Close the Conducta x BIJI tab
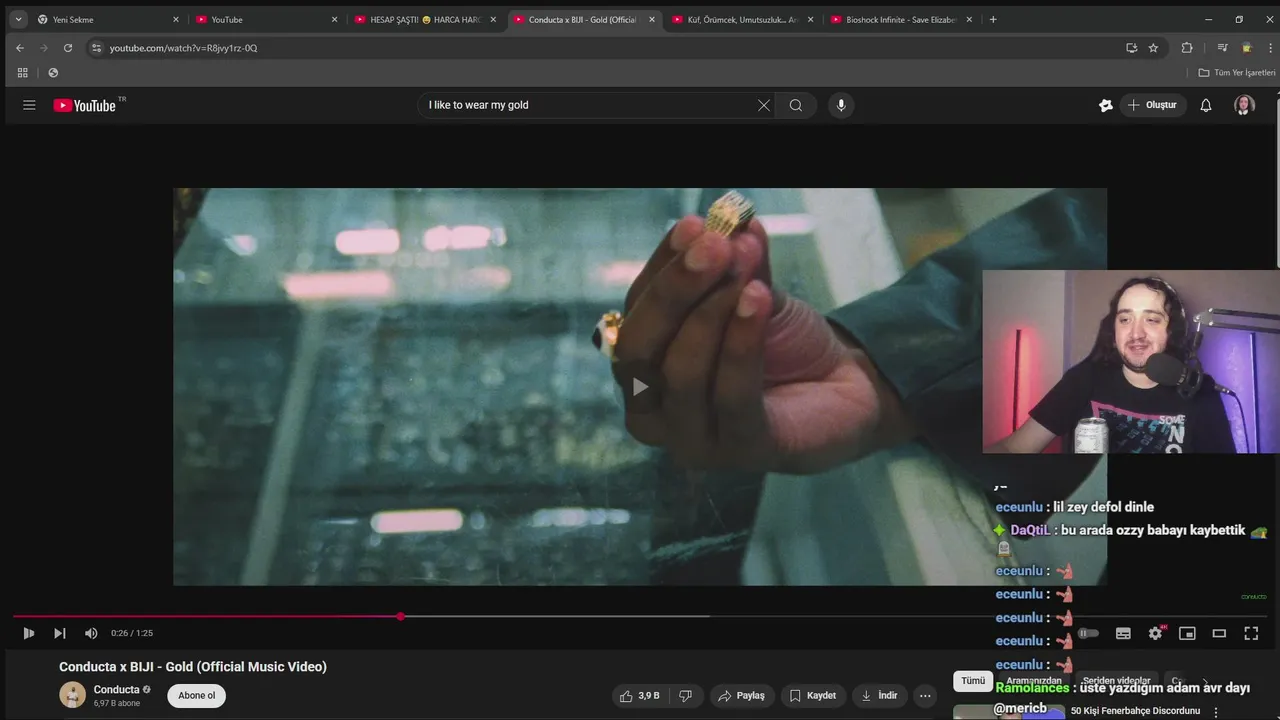 652,19
